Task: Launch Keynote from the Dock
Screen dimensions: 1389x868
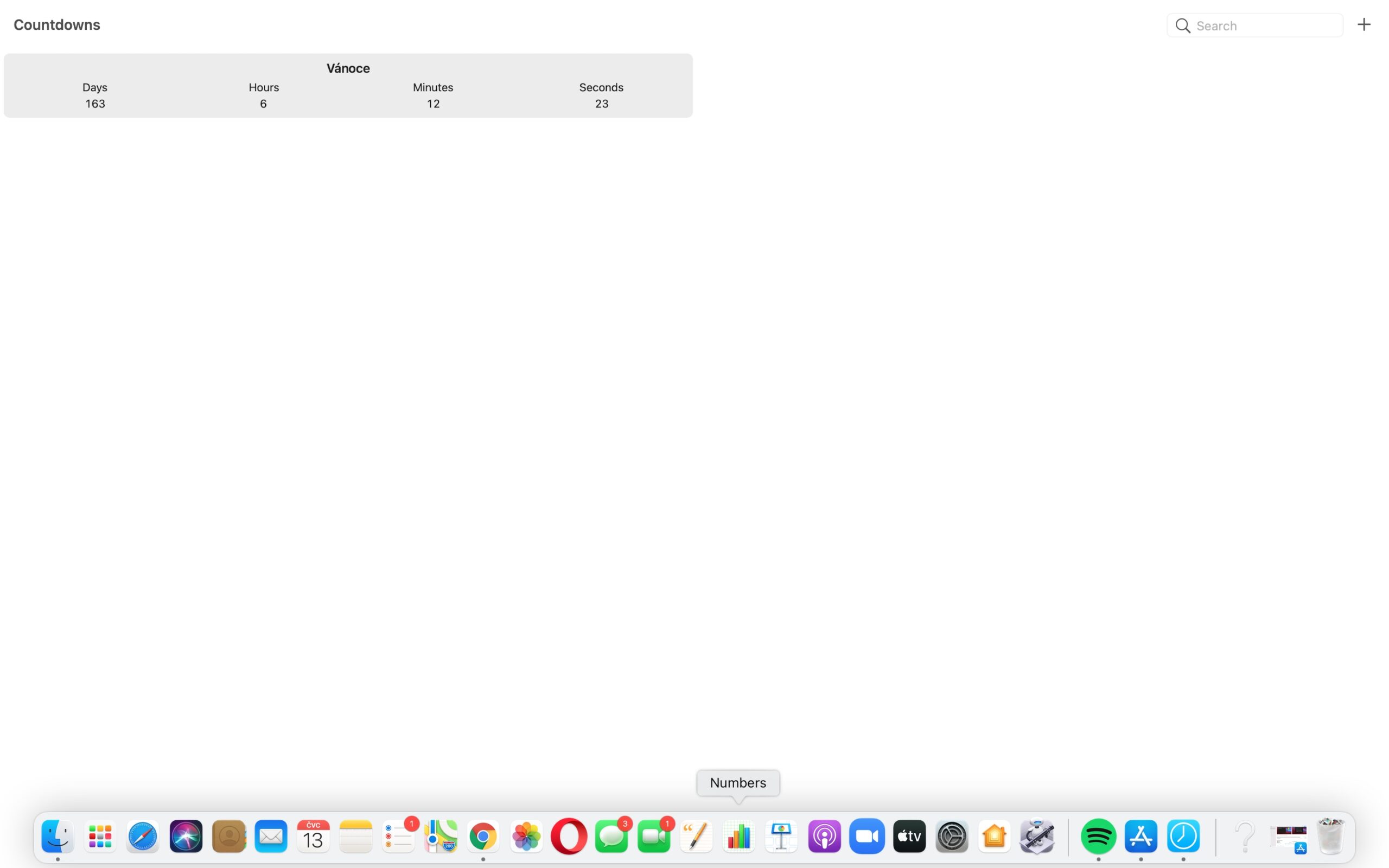Action: coord(781,837)
